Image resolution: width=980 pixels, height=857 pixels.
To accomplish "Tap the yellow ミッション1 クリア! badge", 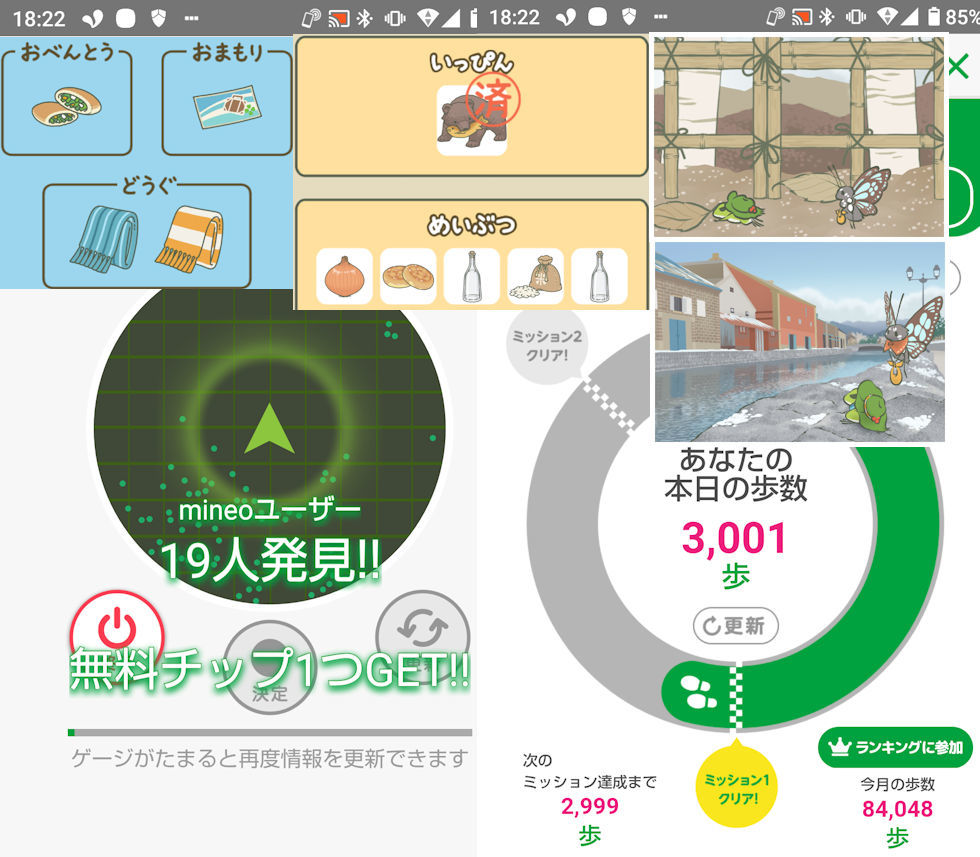I will 736,786.
